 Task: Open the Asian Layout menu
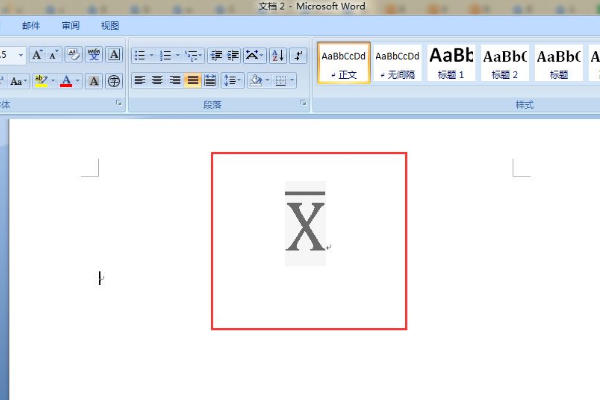(254, 56)
